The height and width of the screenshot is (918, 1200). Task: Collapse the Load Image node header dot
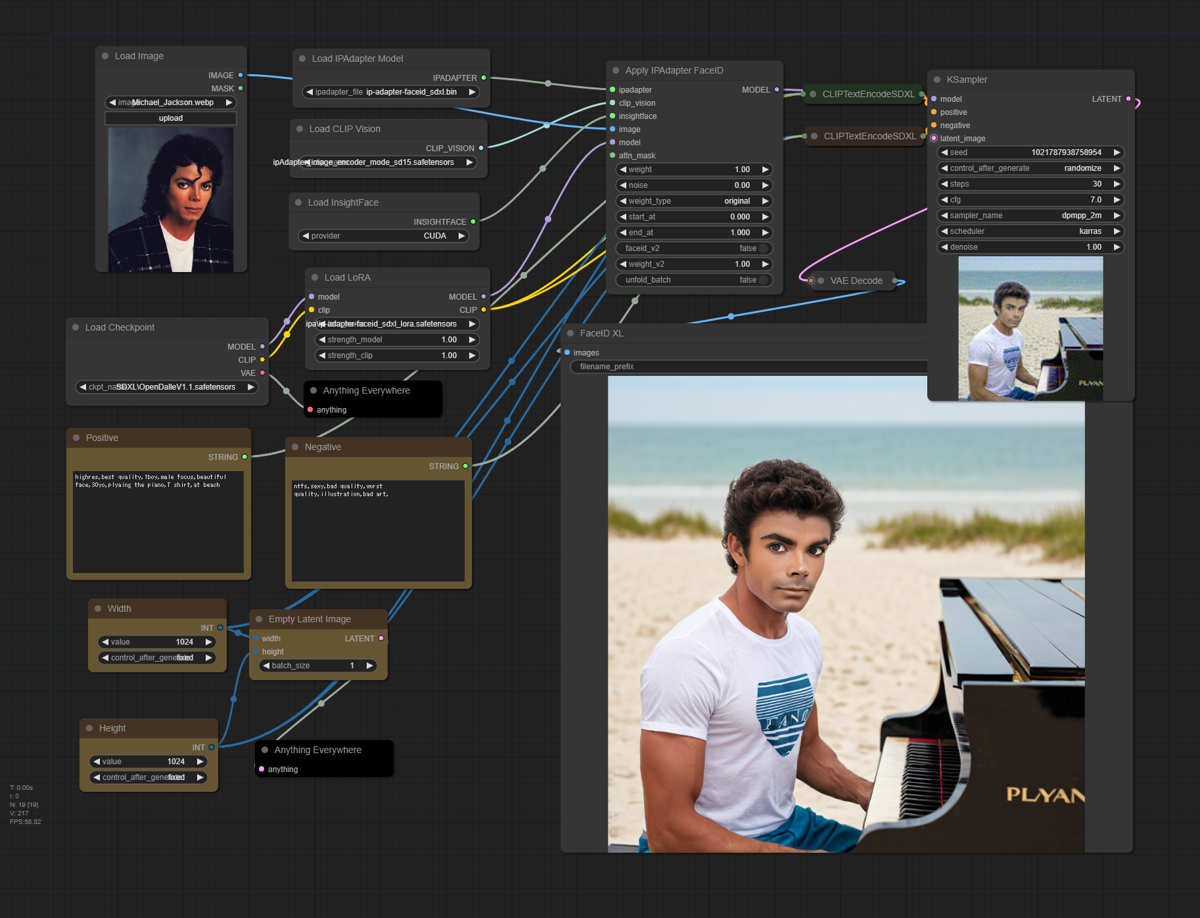tap(103, 56)
